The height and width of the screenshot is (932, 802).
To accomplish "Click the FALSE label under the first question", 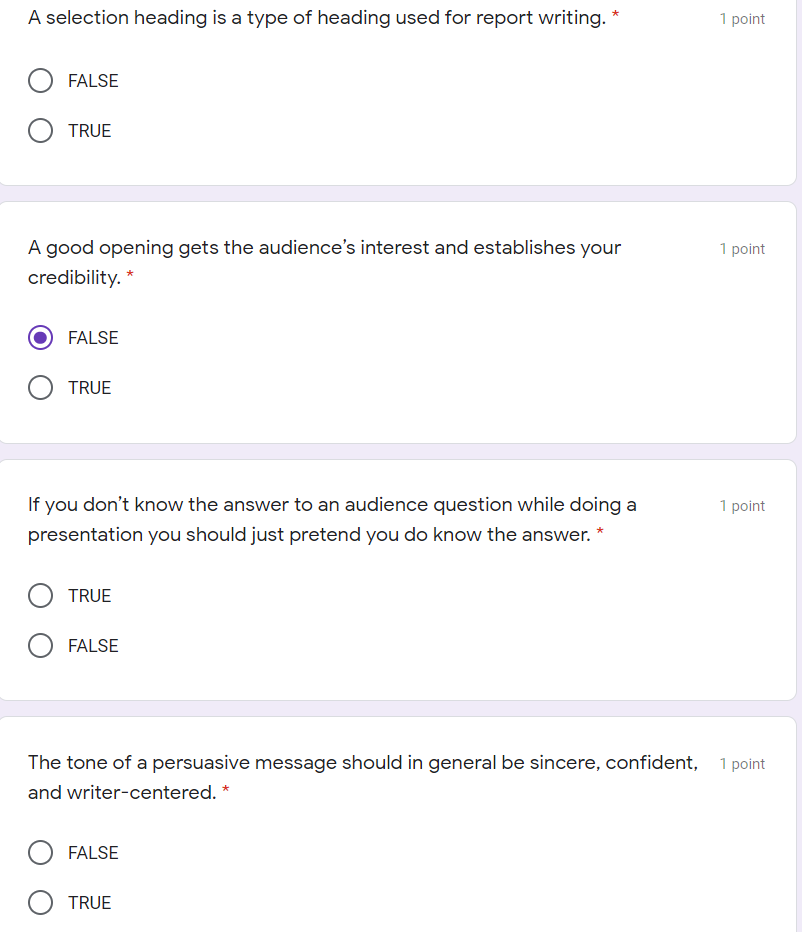I will click(93, 81).
